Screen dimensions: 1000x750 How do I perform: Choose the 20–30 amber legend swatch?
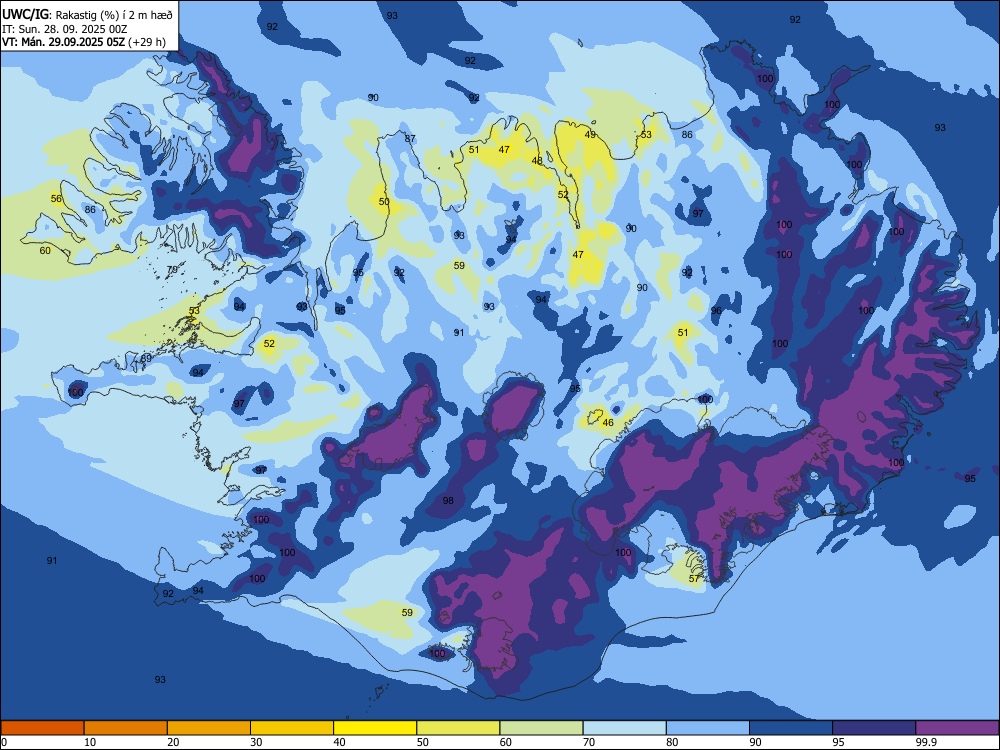(x=209, y=728)
